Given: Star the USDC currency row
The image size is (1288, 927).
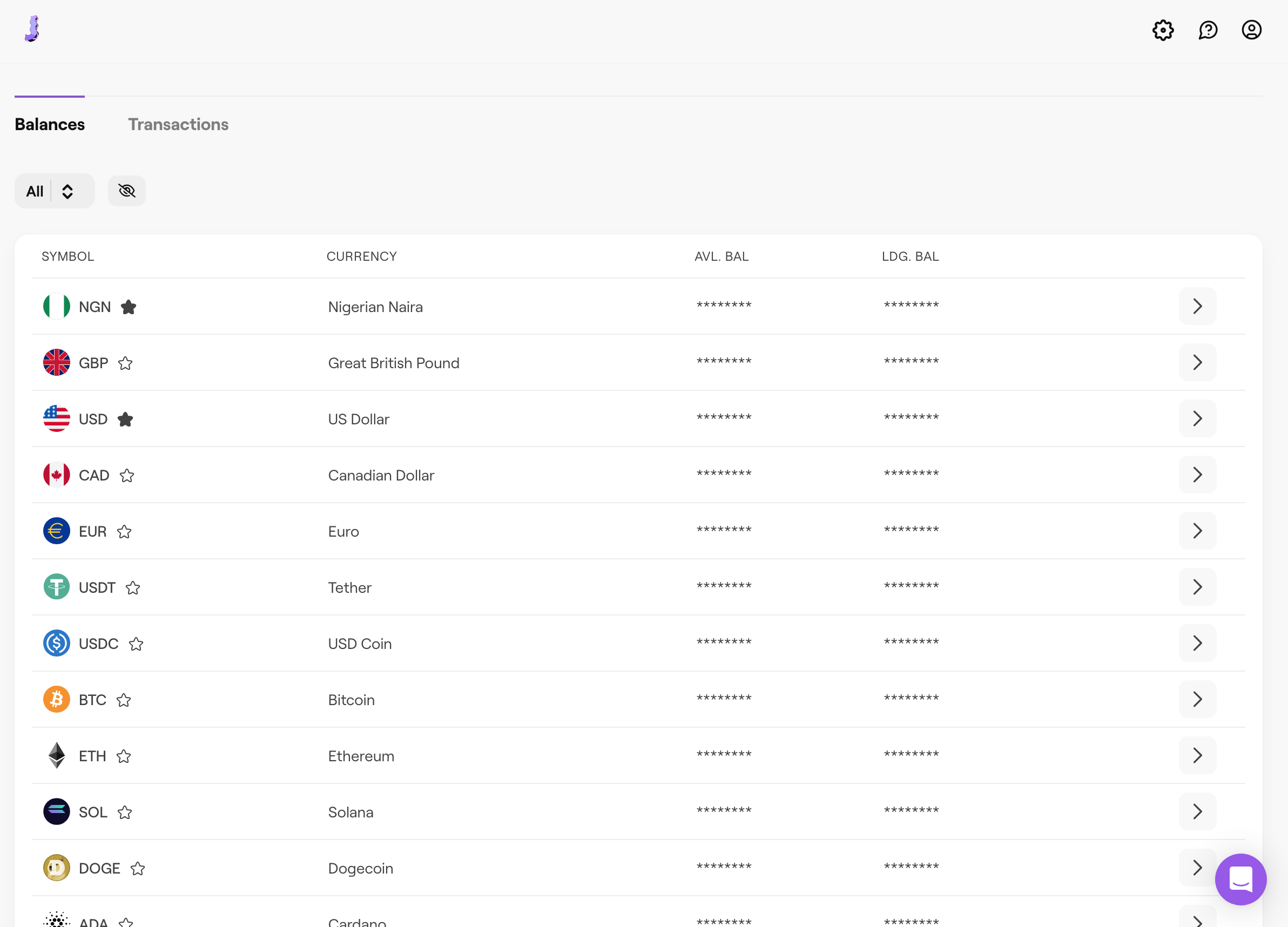Looking at the screenshot, I should tap(136, 644).
